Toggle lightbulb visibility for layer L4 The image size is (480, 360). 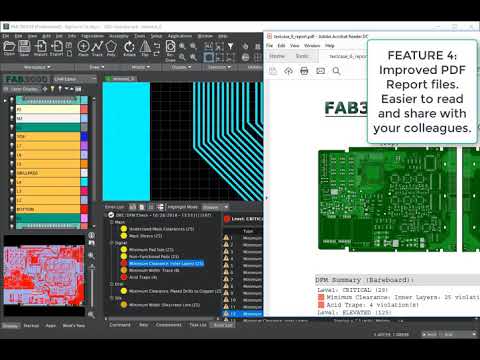click(x=12, y=182)
